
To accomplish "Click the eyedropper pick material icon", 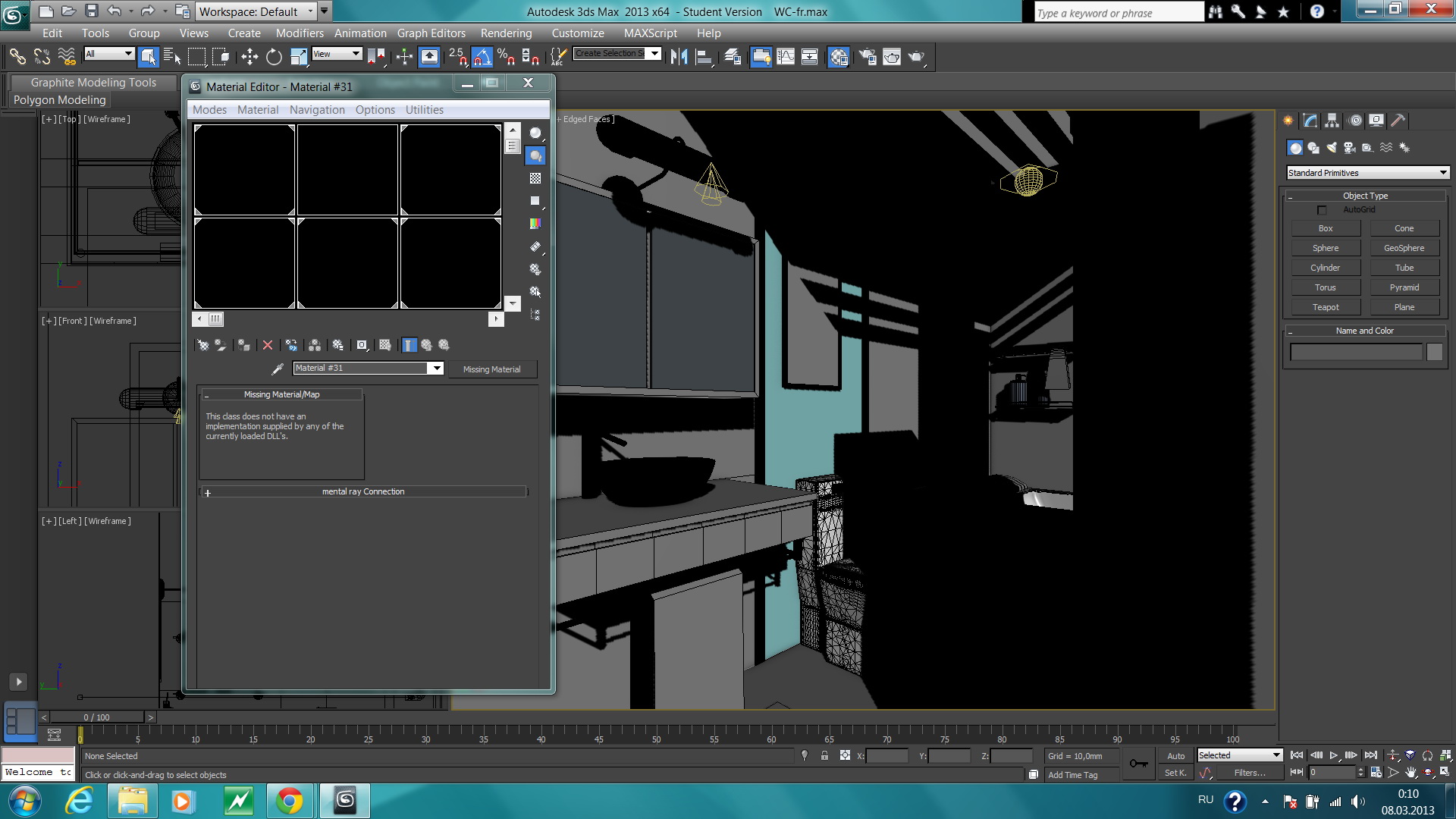I will 278,369.
